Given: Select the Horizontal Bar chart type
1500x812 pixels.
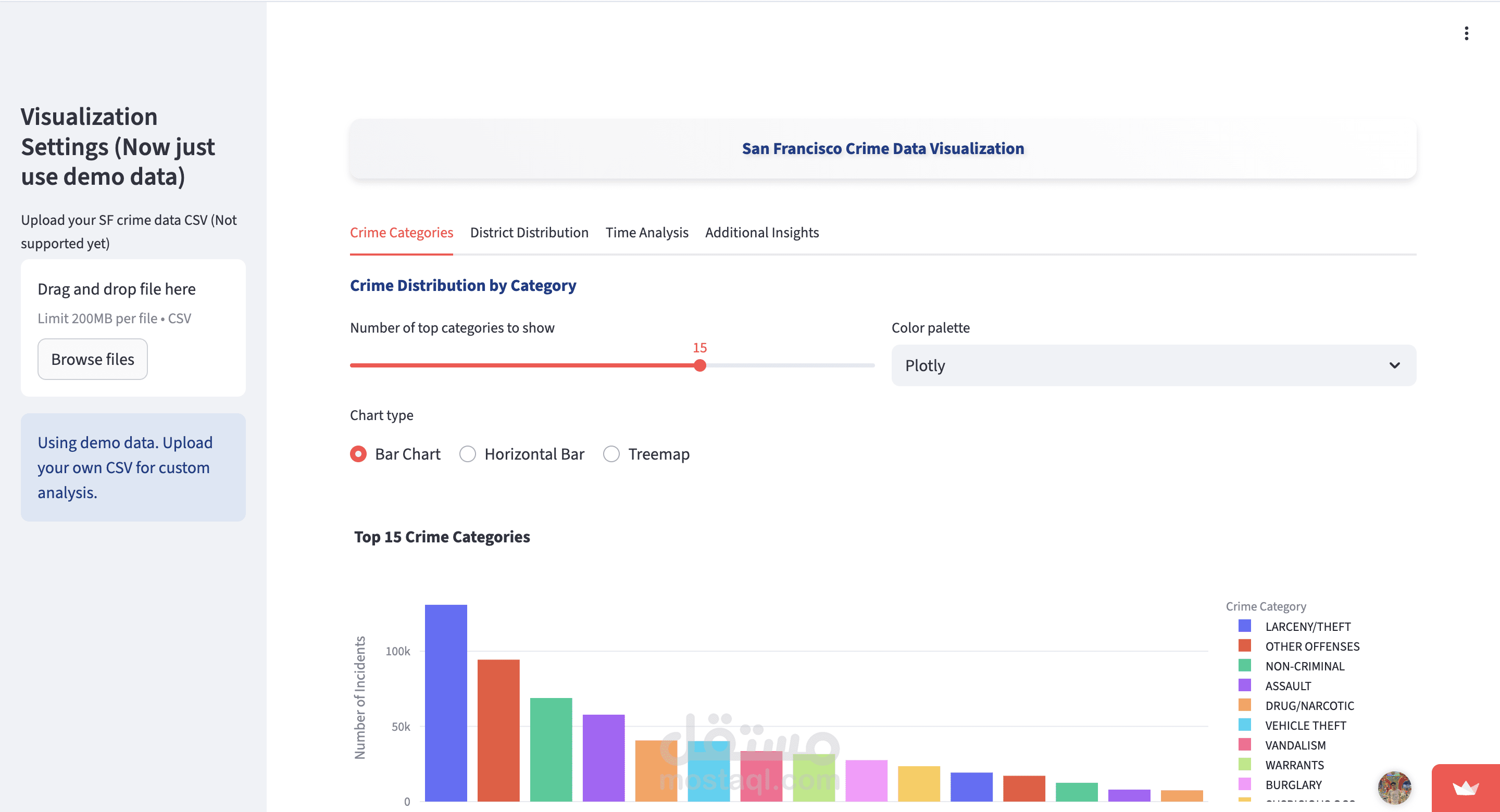Looking at the screenshot, I should click(x=468, y=454).
